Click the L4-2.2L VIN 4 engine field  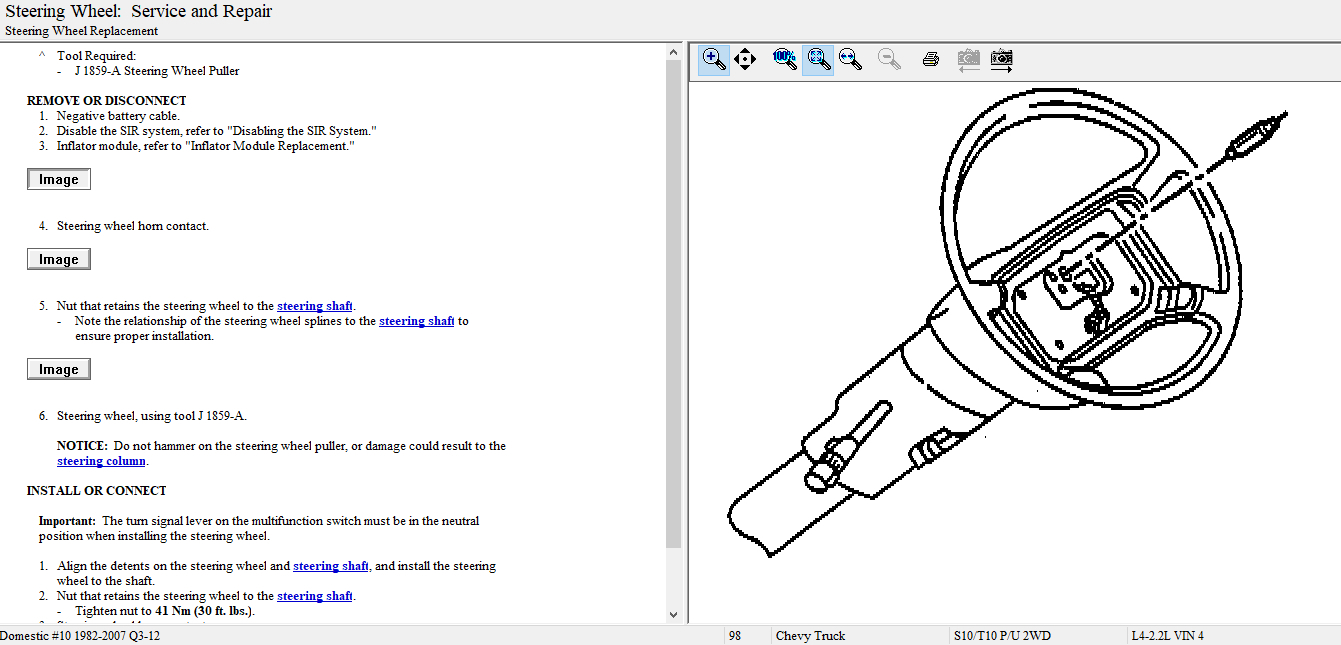pos(1167,636)
